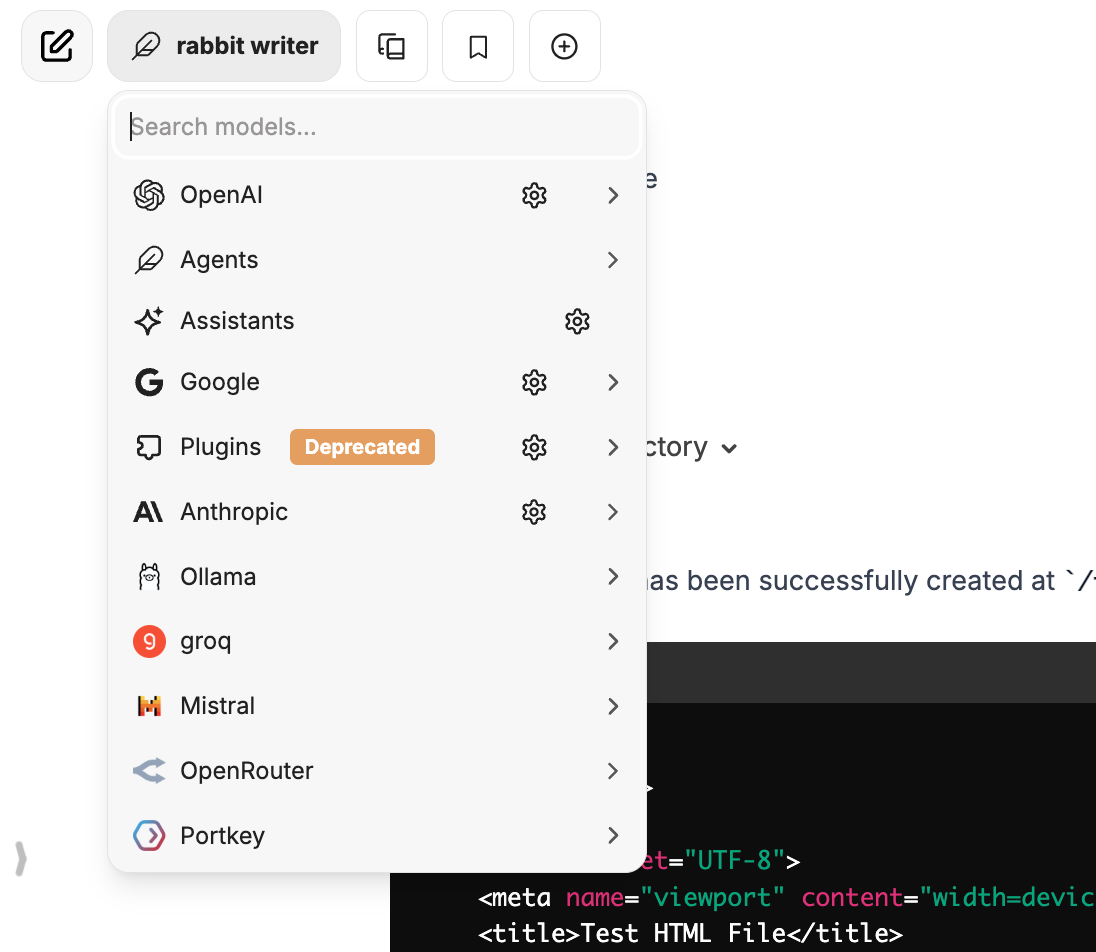This screenshot has width=1096, height=952.
Task: Expand the OpenRouter models chevron
Action: coord(613,771)
